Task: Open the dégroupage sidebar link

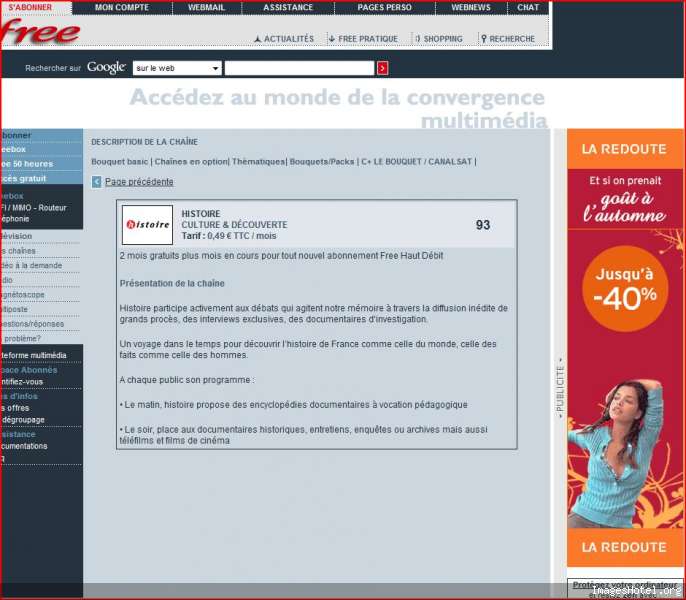Action: pyautogui.click(x=23, y=420)
